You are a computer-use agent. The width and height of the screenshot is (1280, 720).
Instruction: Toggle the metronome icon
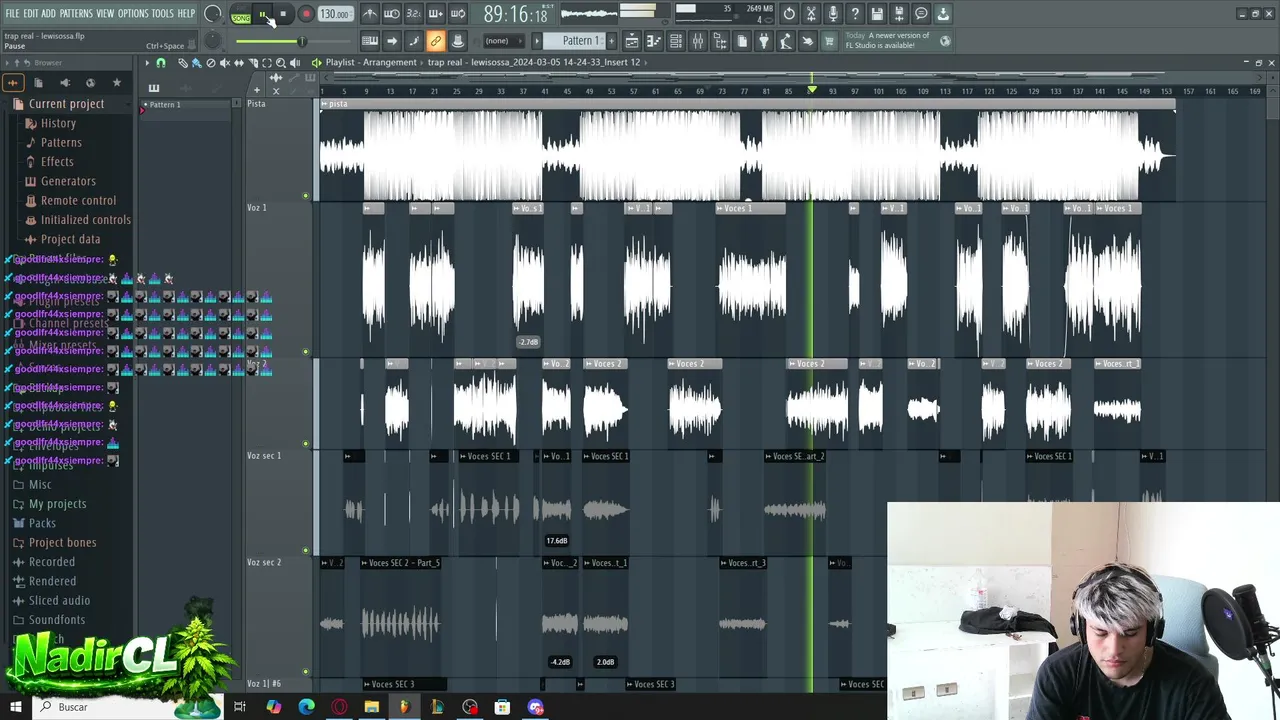[x=371, y=13]
